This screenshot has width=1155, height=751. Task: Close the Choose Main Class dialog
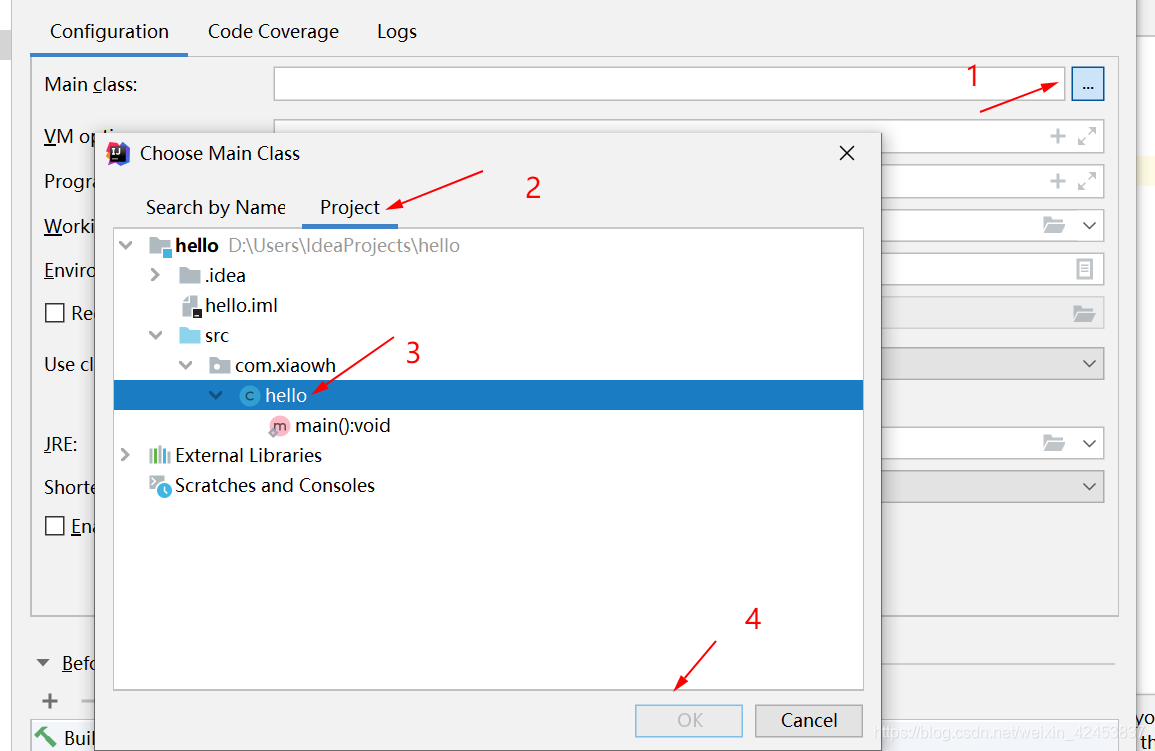click(x=847, y=153)
